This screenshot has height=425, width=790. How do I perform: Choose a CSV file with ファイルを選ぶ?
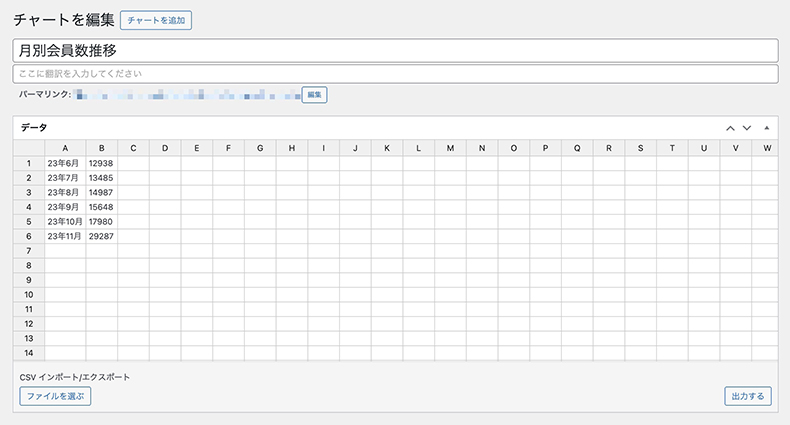[55, 396]
